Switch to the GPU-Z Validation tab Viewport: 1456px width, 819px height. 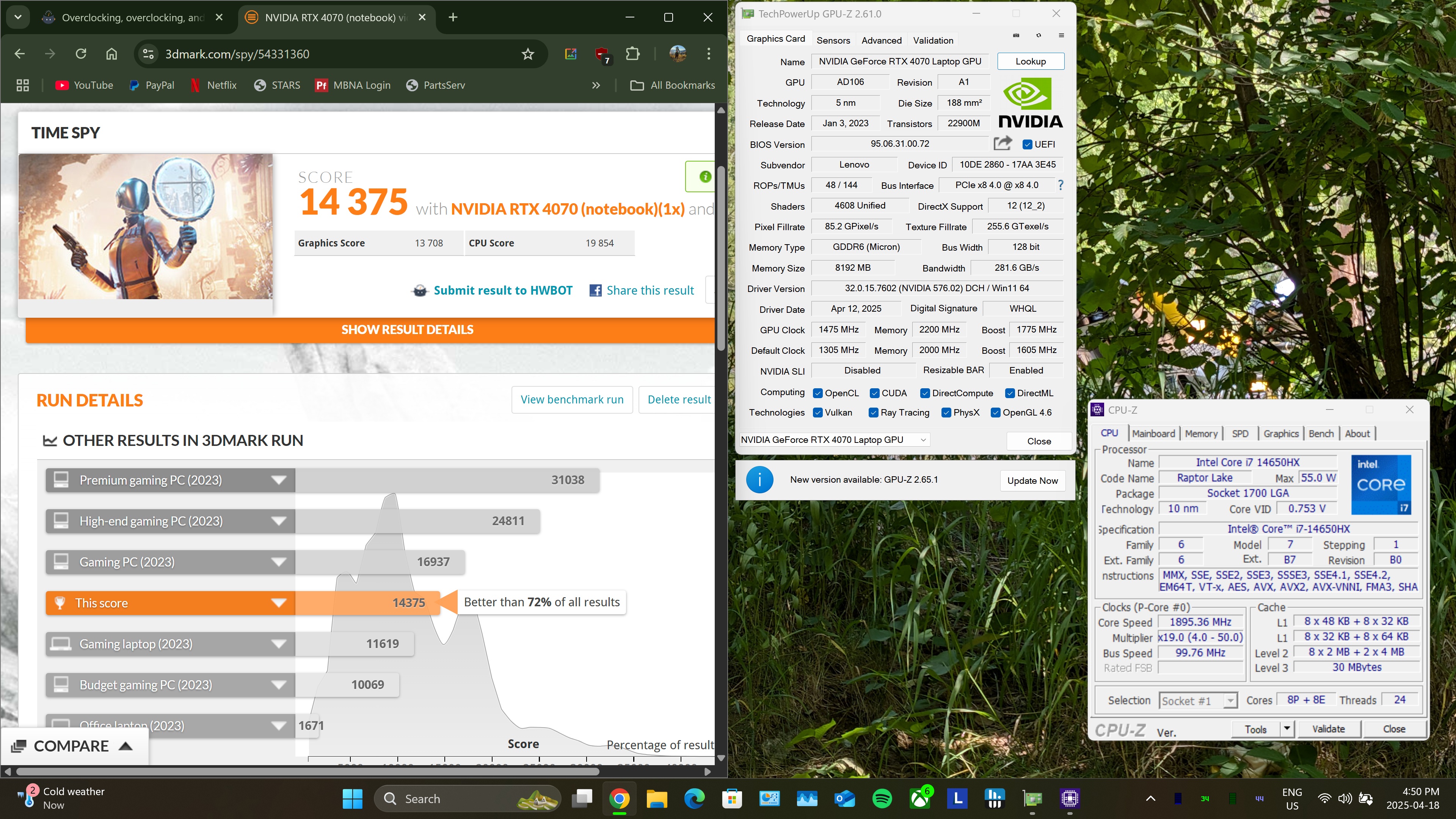933,40
